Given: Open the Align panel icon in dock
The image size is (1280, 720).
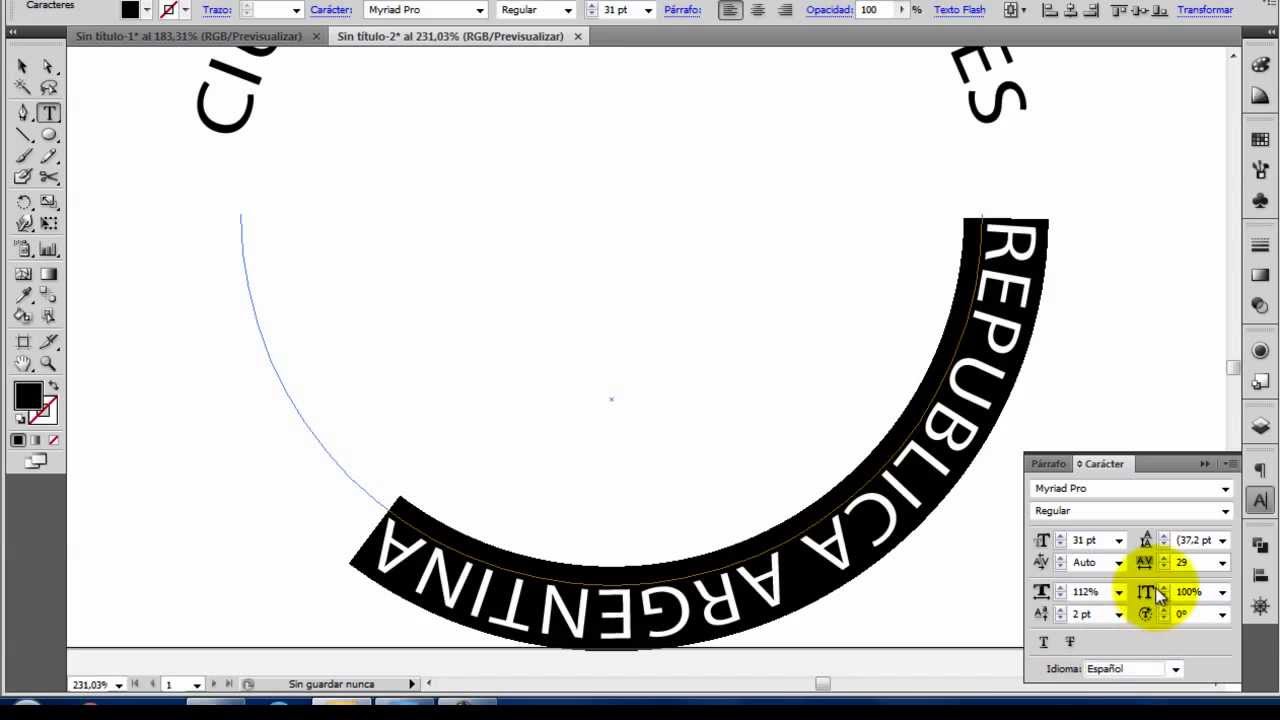Looking at the screenshot, I should pyautogui.click(x=1260, y=575).
